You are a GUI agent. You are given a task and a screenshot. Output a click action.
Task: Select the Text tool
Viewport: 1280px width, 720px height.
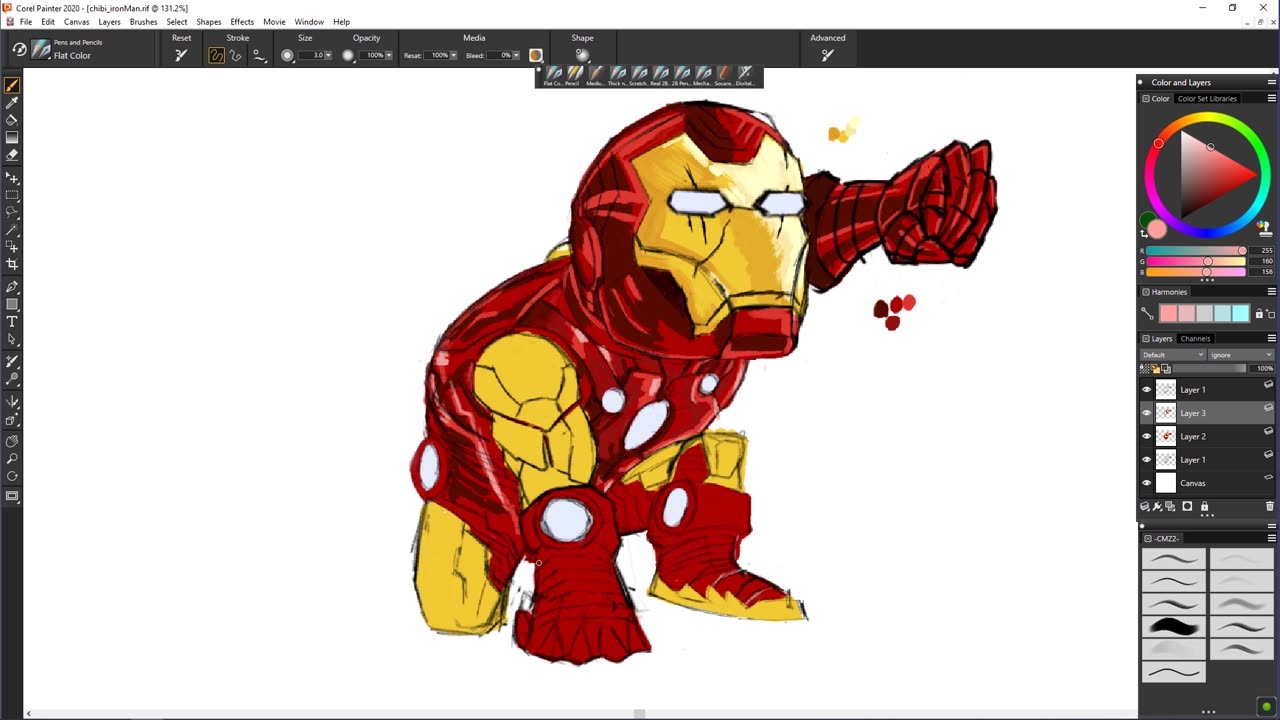click(x=12, y=321)
